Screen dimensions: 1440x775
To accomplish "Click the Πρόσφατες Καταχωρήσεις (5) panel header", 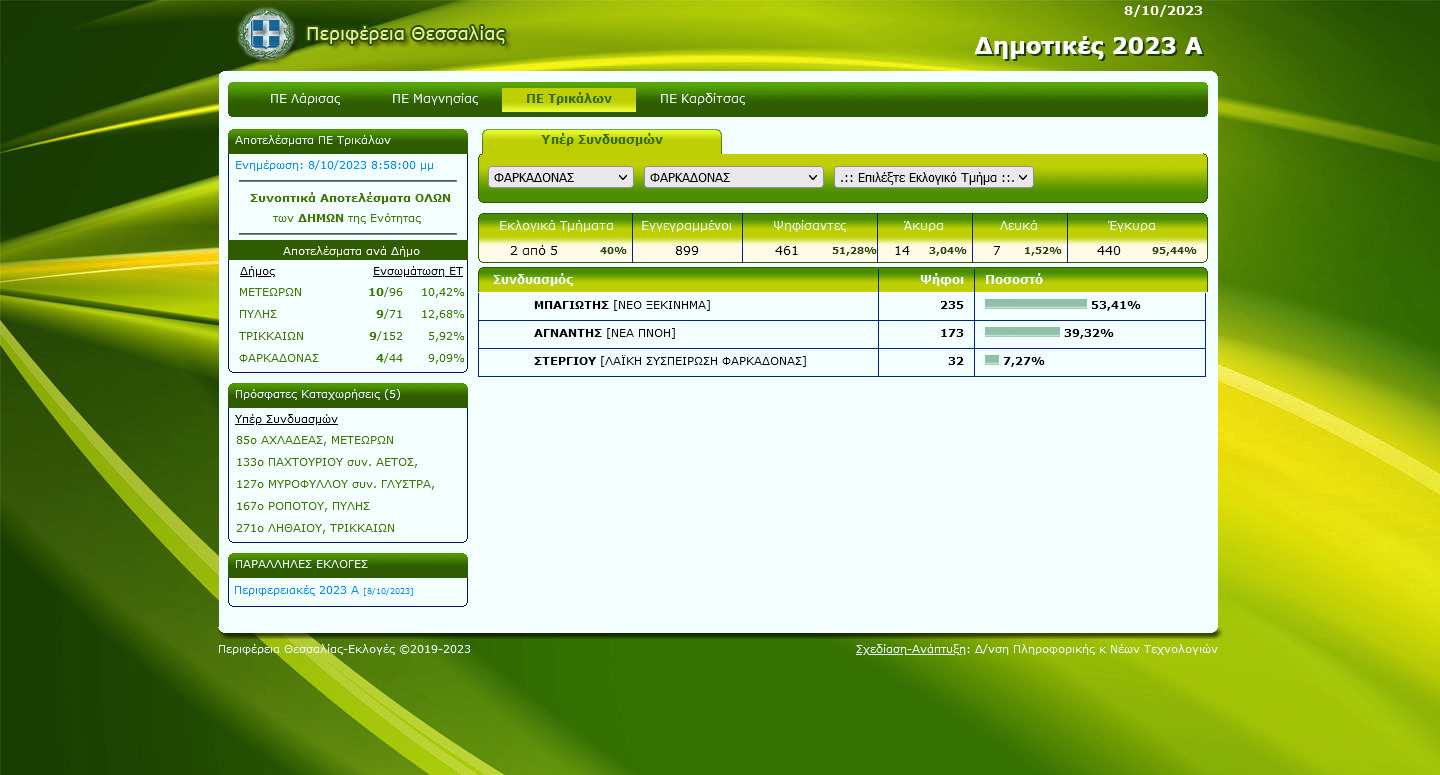I will (348, 395).
